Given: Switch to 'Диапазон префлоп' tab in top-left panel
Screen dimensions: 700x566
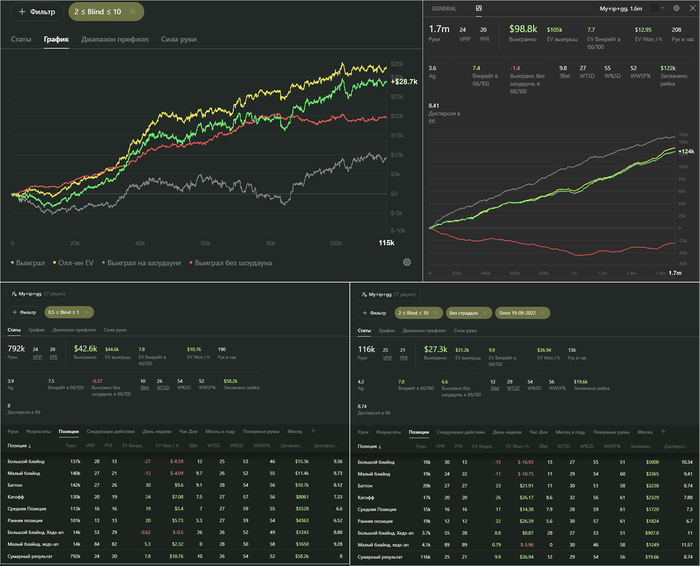Looking at the screenshot, I should 115,39.
